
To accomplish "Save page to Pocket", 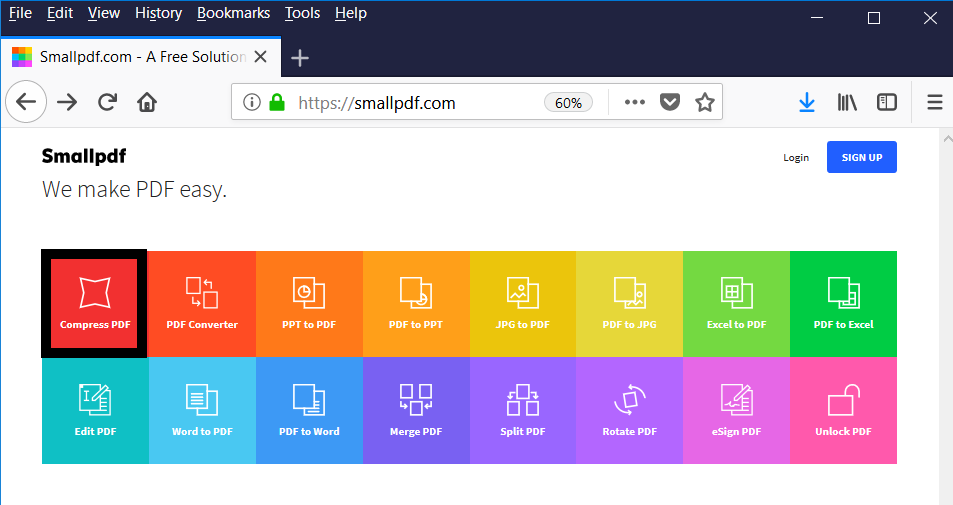I will pyautogui.click(x=670, y=102).
